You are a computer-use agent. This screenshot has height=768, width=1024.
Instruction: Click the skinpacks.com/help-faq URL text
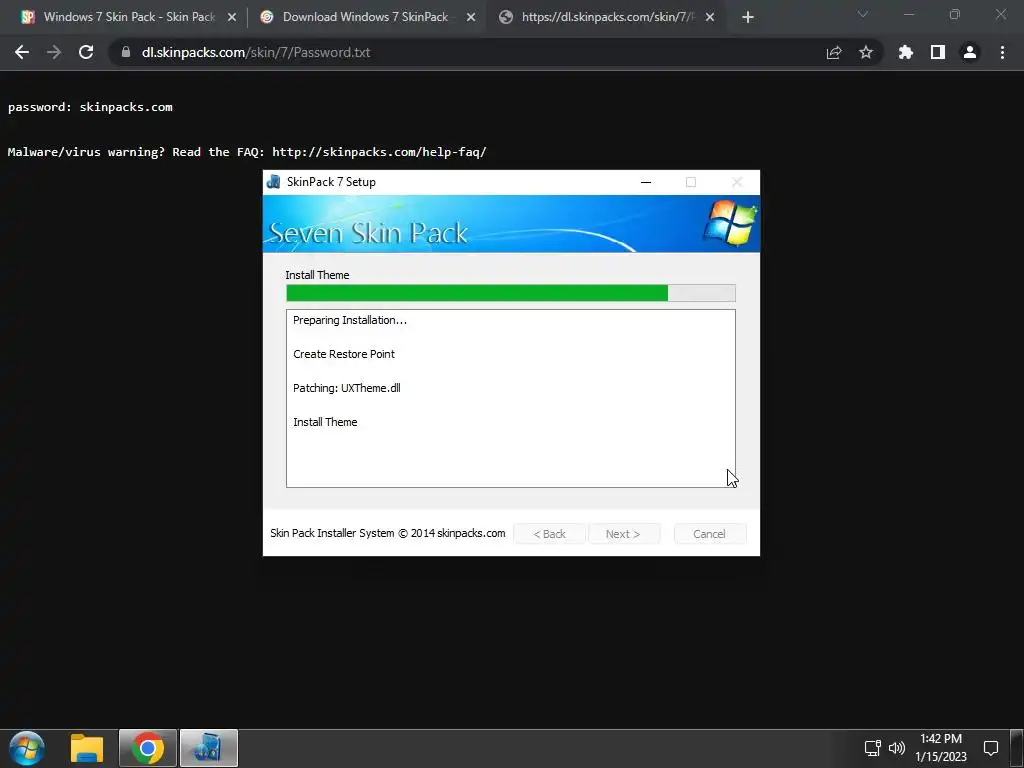379,152
